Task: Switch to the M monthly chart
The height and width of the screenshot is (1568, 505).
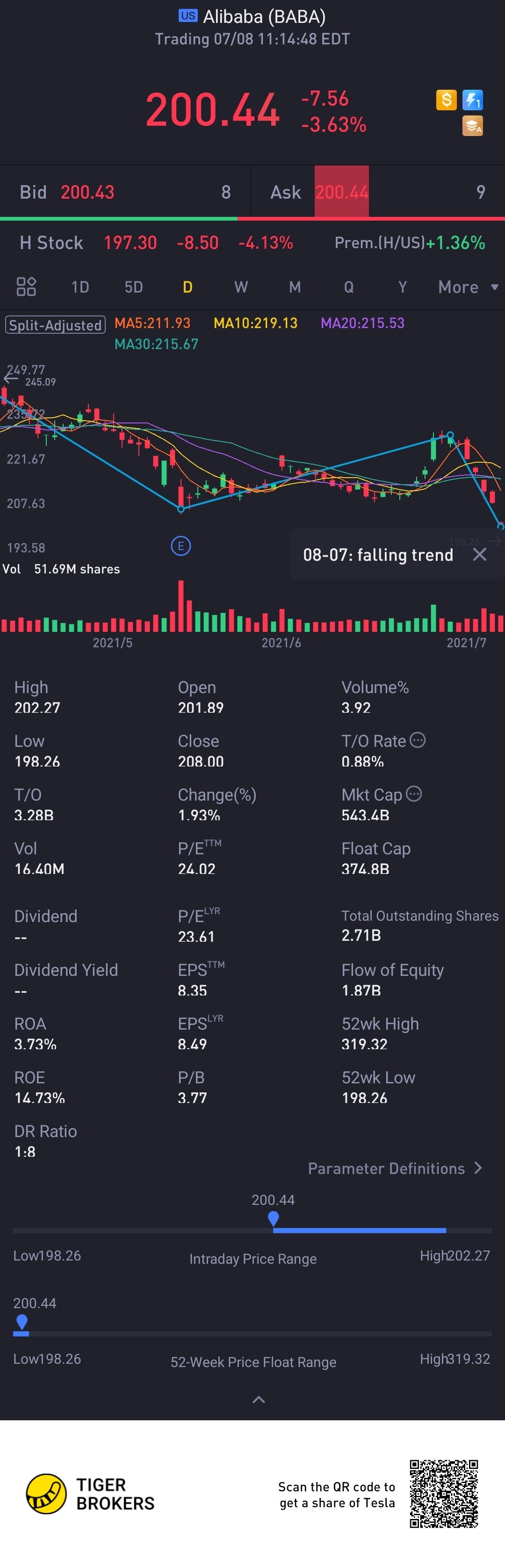Action: coord(295,286)
